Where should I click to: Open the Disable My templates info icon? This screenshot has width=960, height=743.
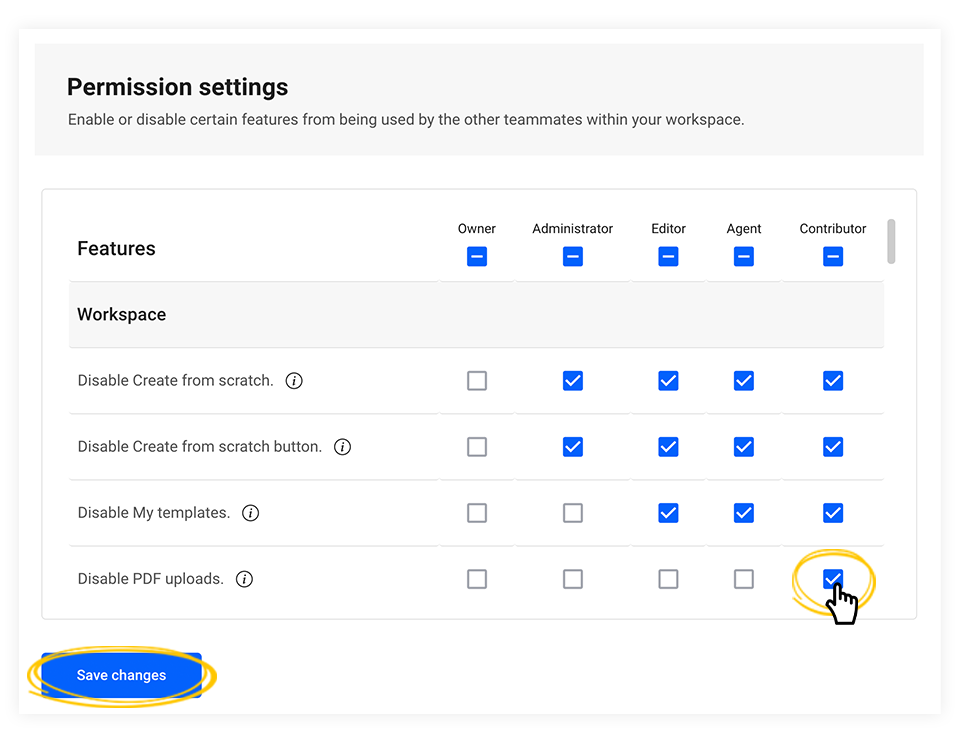coord(250,512)
